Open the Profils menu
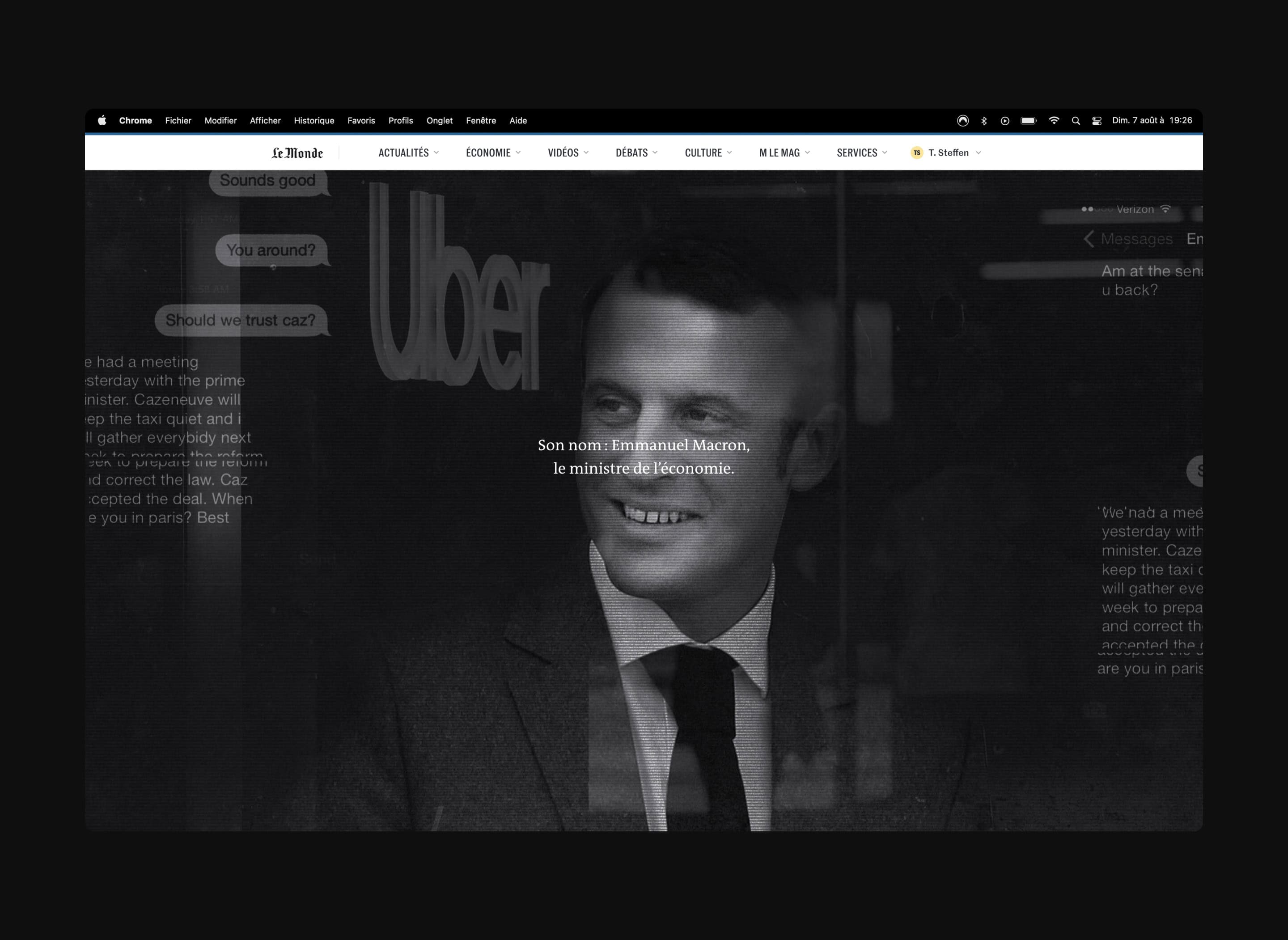 (401, 121)
